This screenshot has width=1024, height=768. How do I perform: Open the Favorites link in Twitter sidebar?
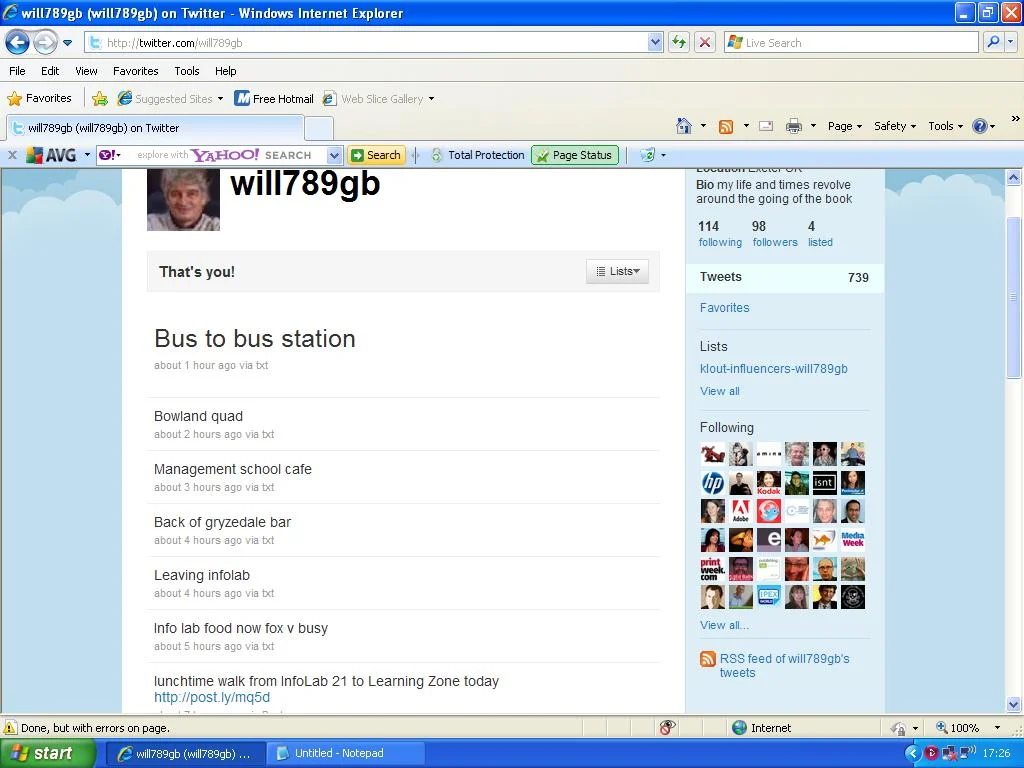[x=724, y=308]
